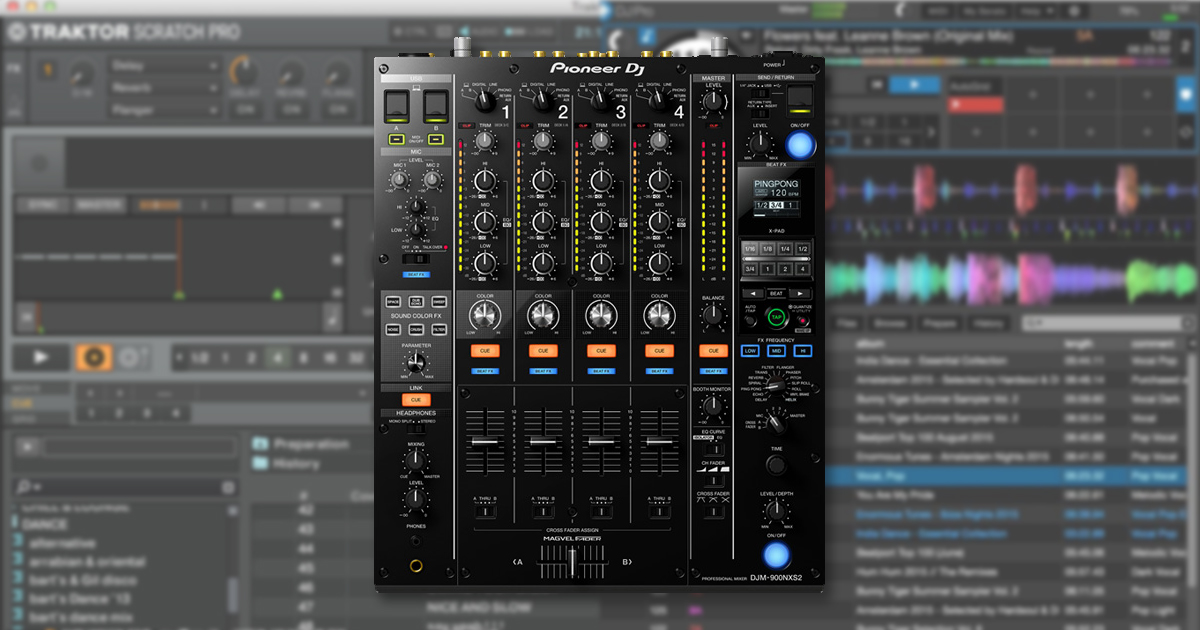The image size is (1200, 630).
Task: Select the X-PAD beat button labeled 2
Action: tap(785, 268)
